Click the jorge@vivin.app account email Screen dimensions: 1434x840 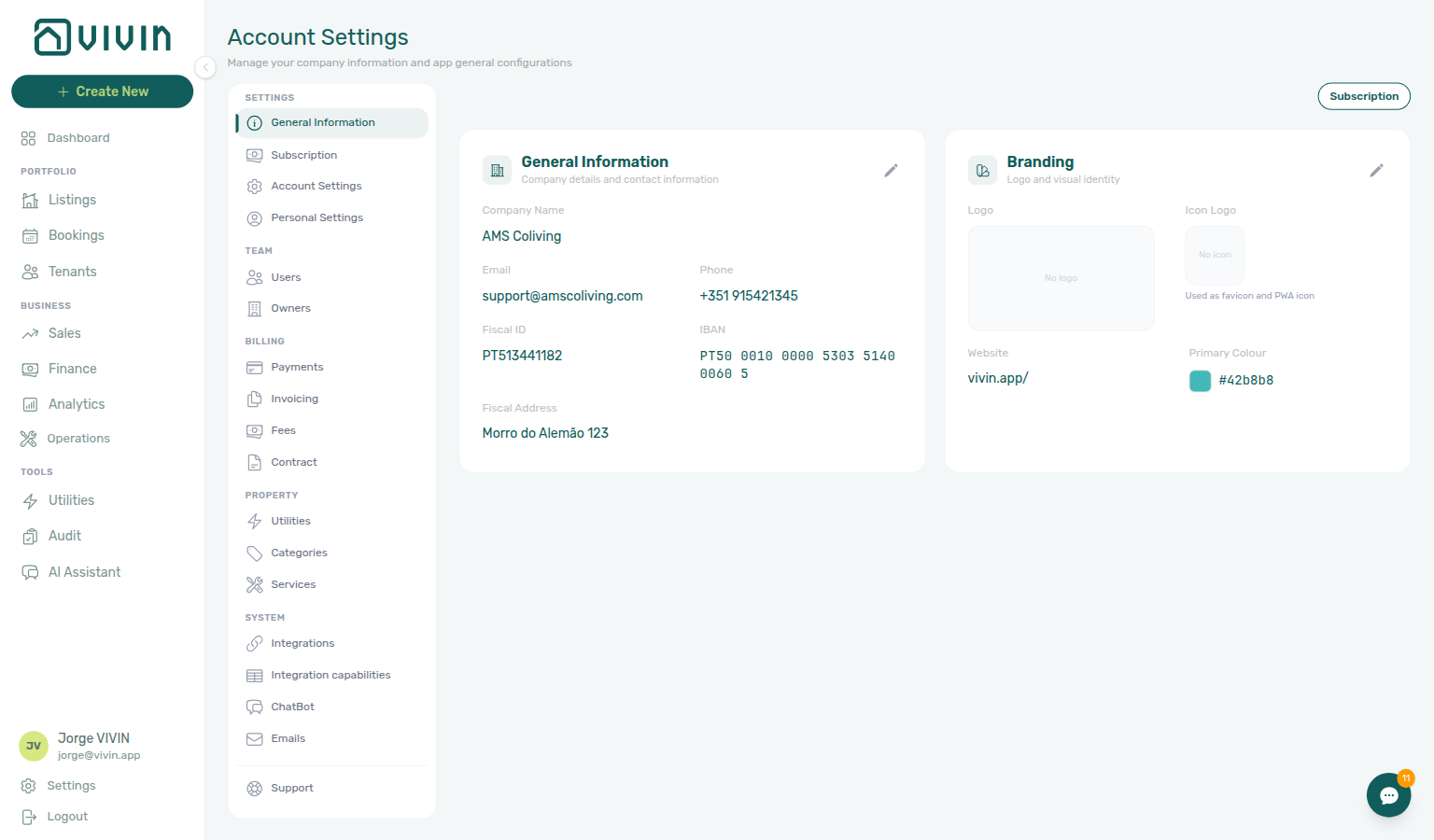coord(99,756)
